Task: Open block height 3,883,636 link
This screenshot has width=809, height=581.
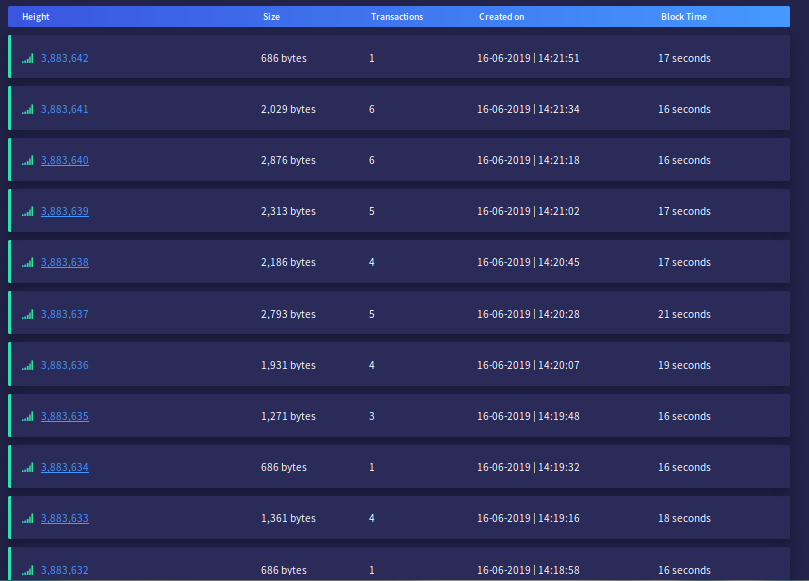Action: 65,365
